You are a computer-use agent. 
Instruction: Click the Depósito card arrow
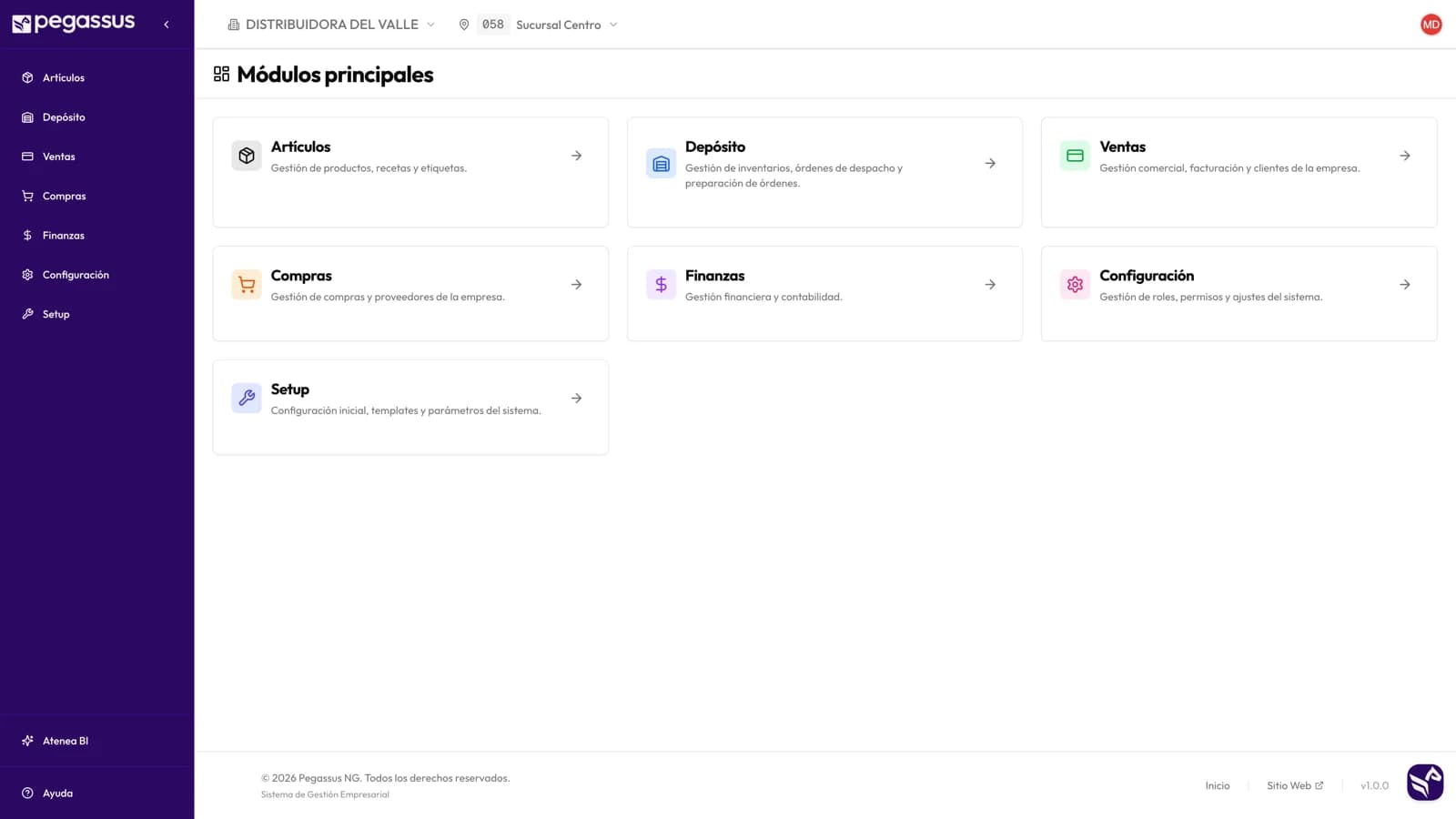990,163
